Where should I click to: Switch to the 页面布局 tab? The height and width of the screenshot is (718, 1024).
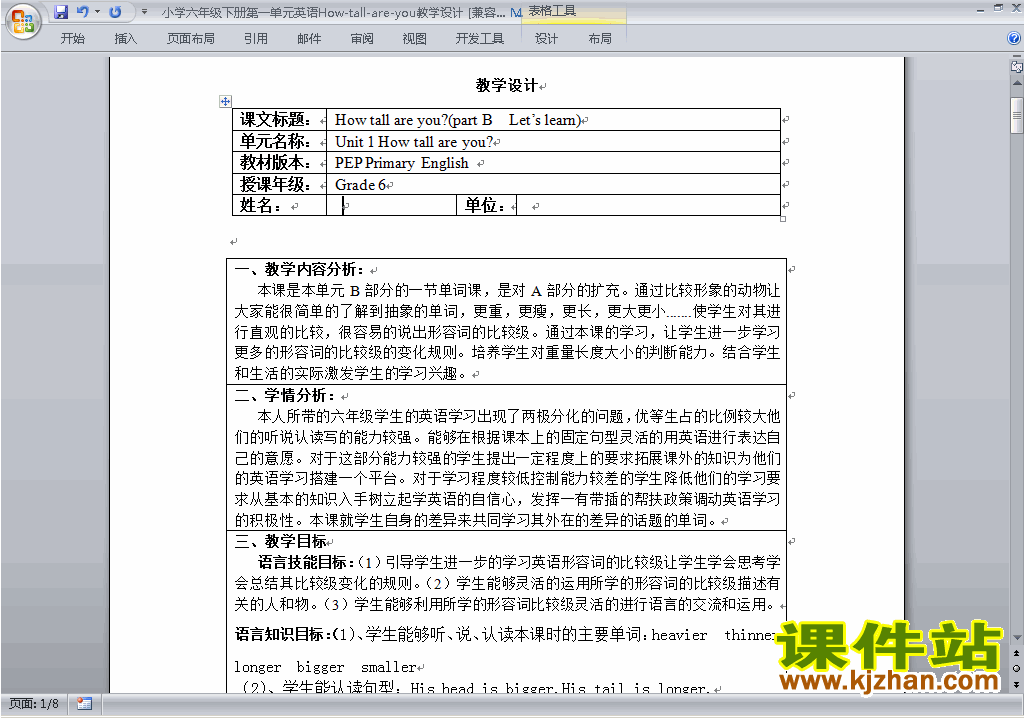190,39
